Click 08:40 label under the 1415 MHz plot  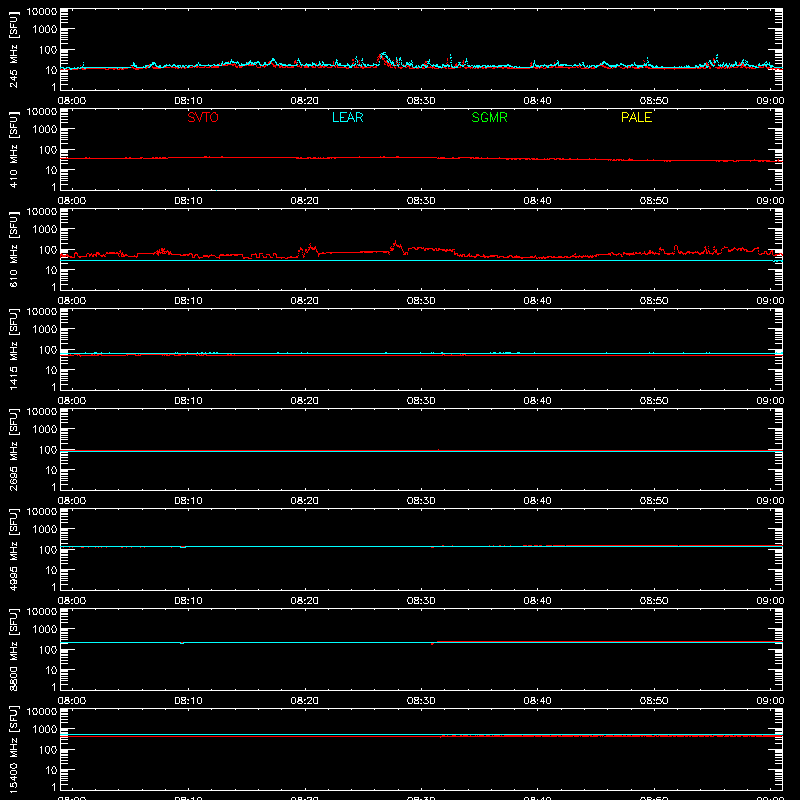(x=537, y=401)
